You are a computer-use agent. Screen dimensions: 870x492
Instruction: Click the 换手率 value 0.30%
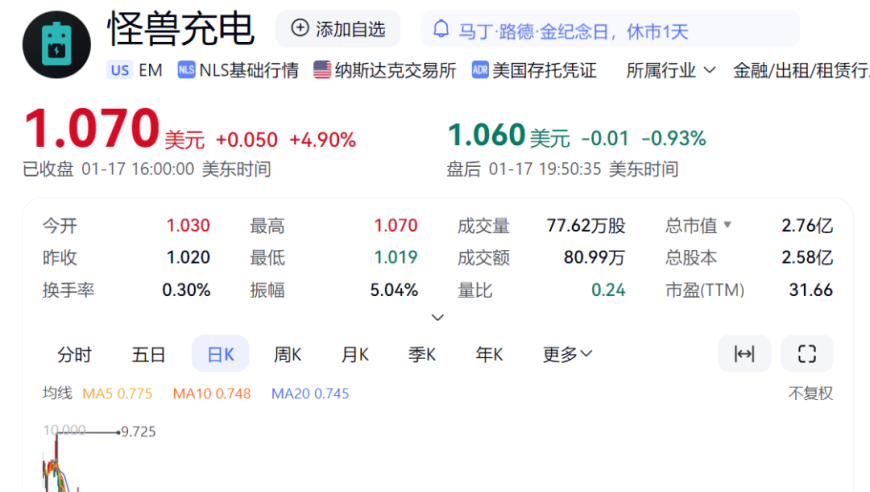pos(186,290)
